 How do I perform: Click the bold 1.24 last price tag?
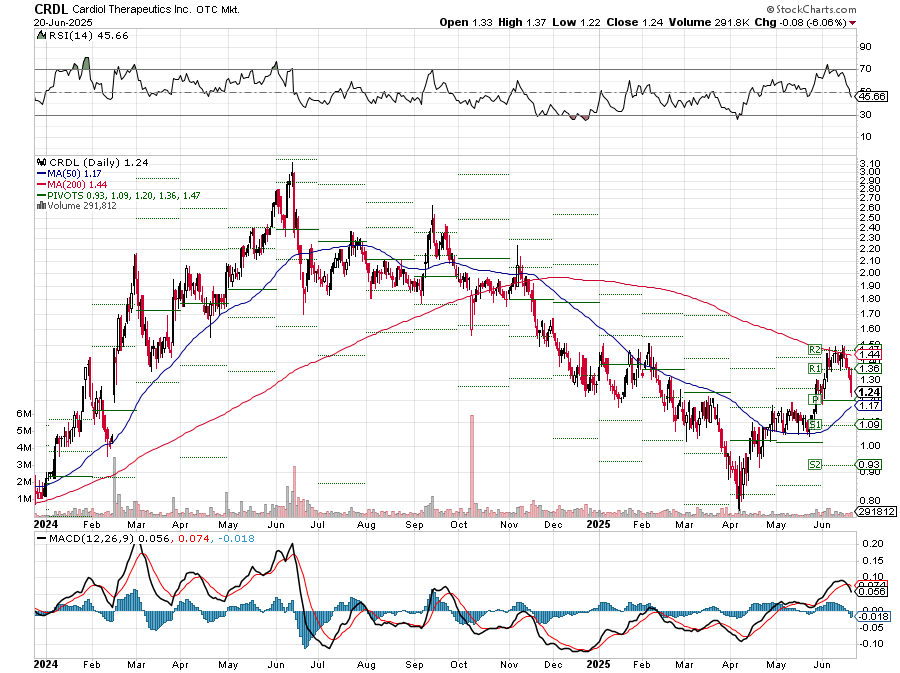pyautogui.click(x=870, y=392)
